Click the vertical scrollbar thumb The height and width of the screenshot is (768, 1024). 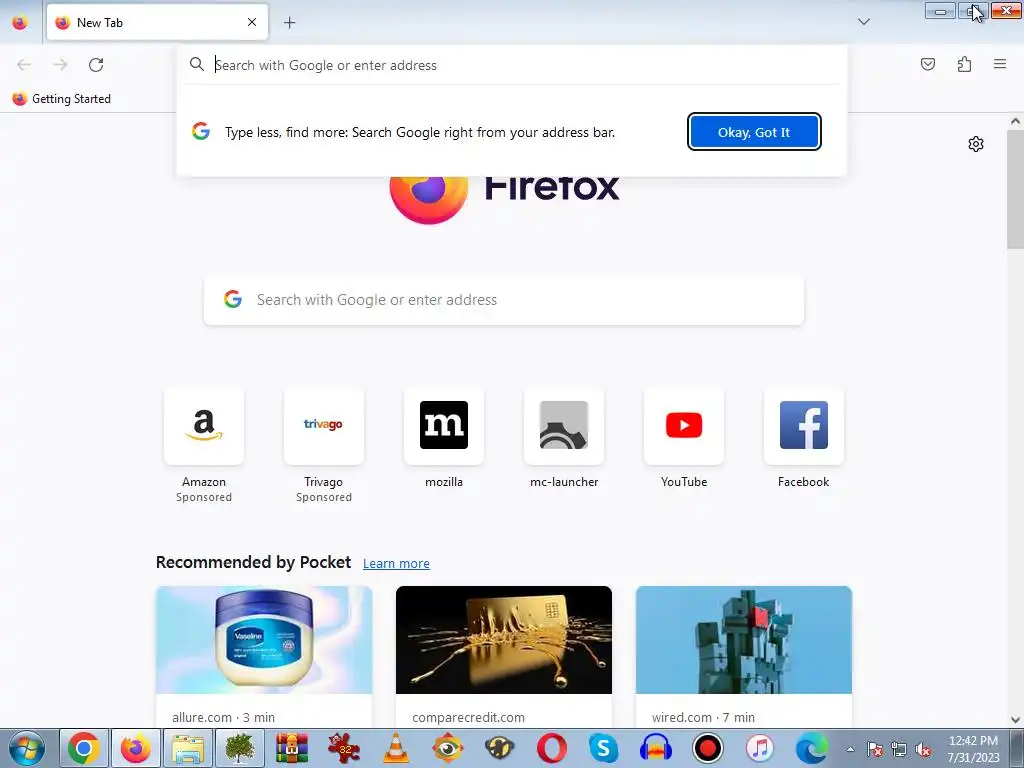[1015, 189]
